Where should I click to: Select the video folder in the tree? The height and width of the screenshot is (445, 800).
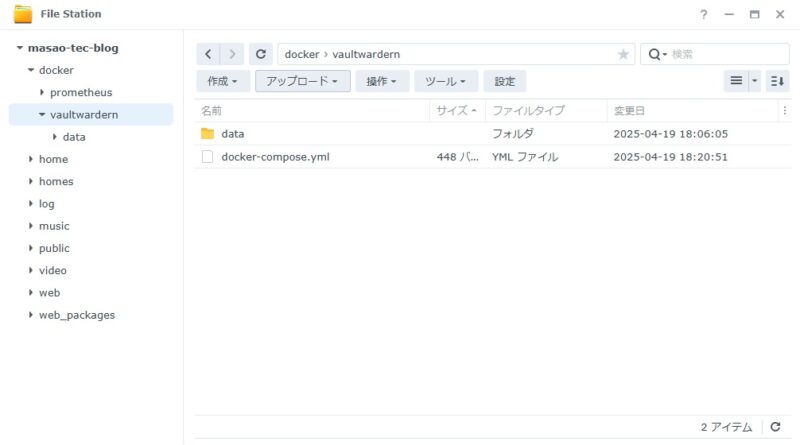[x=53, y=270]
